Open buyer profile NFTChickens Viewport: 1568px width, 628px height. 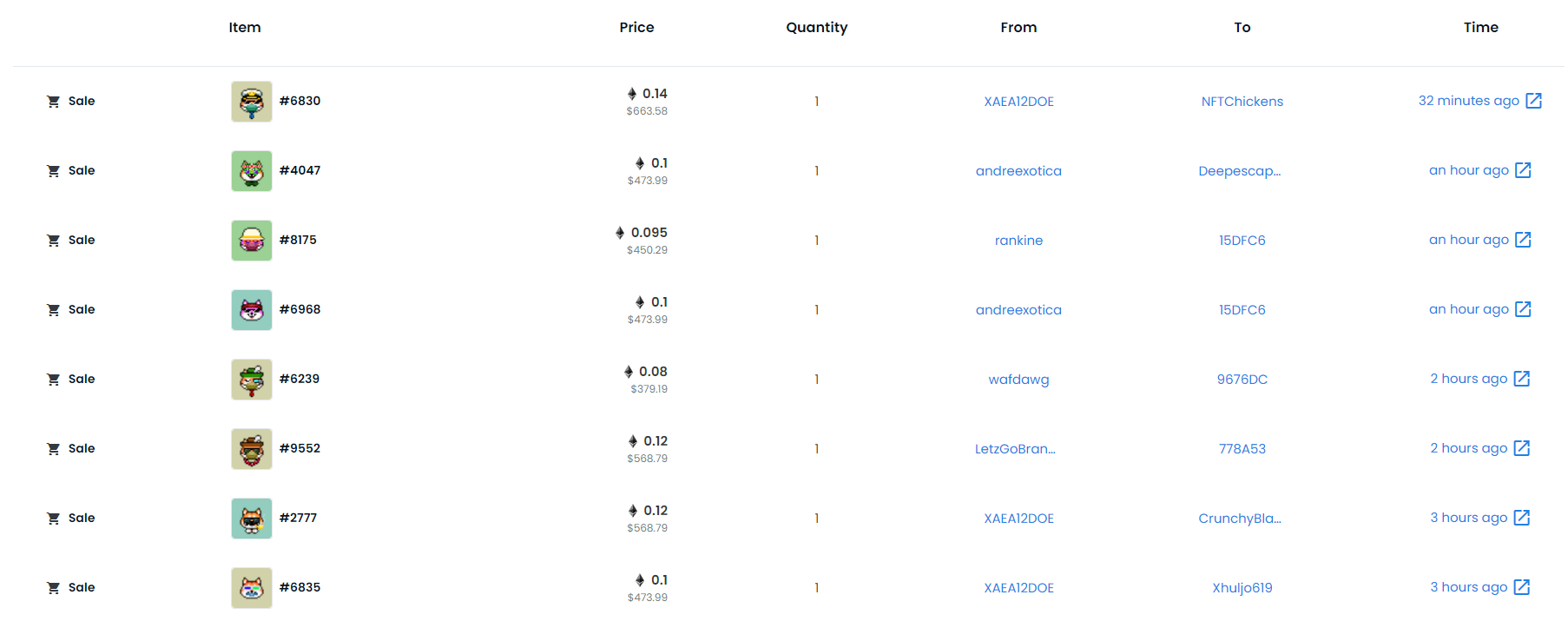1242,102
